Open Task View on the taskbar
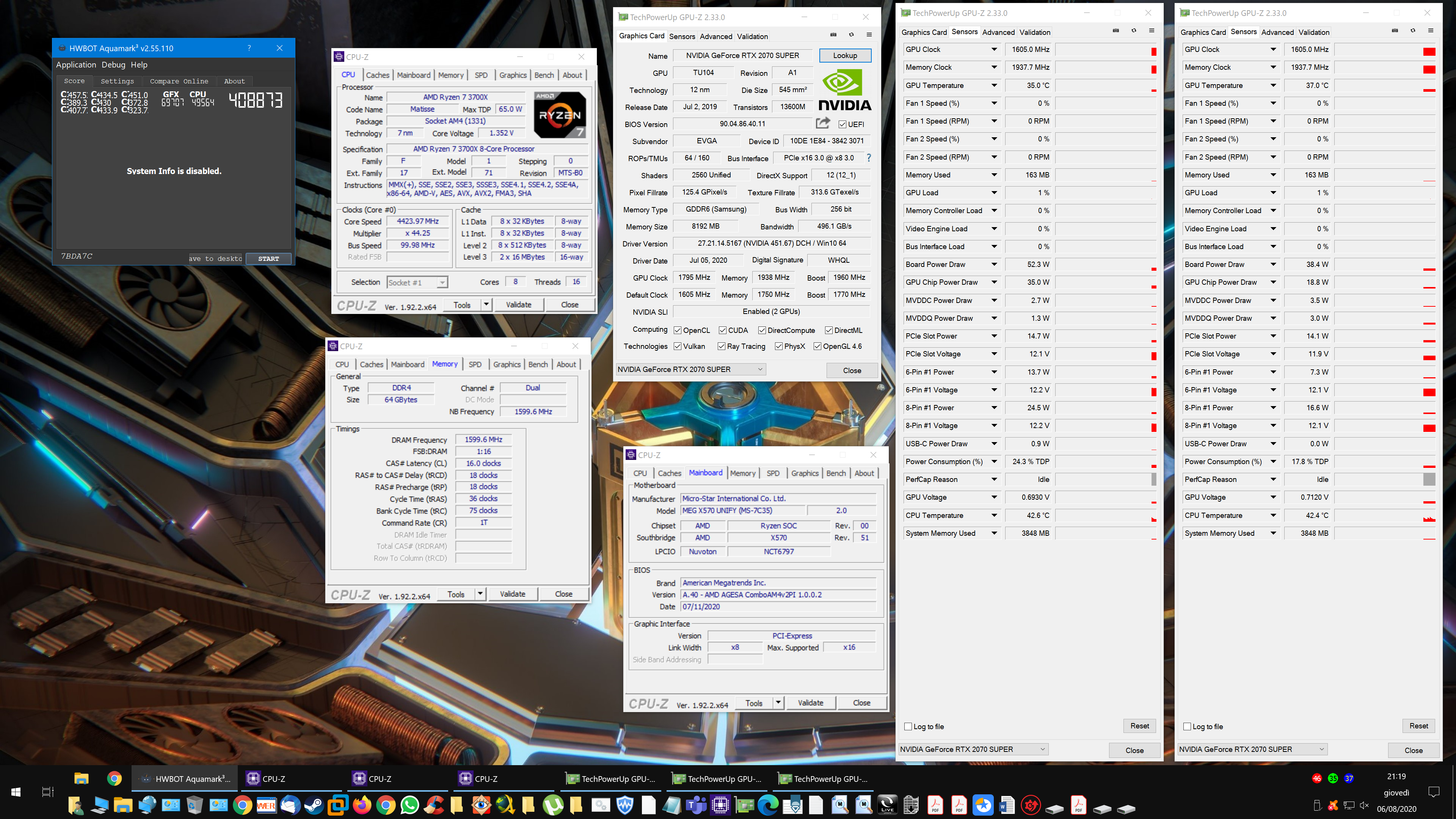This screenshot has width=1456, height=819. coord(48,792)
